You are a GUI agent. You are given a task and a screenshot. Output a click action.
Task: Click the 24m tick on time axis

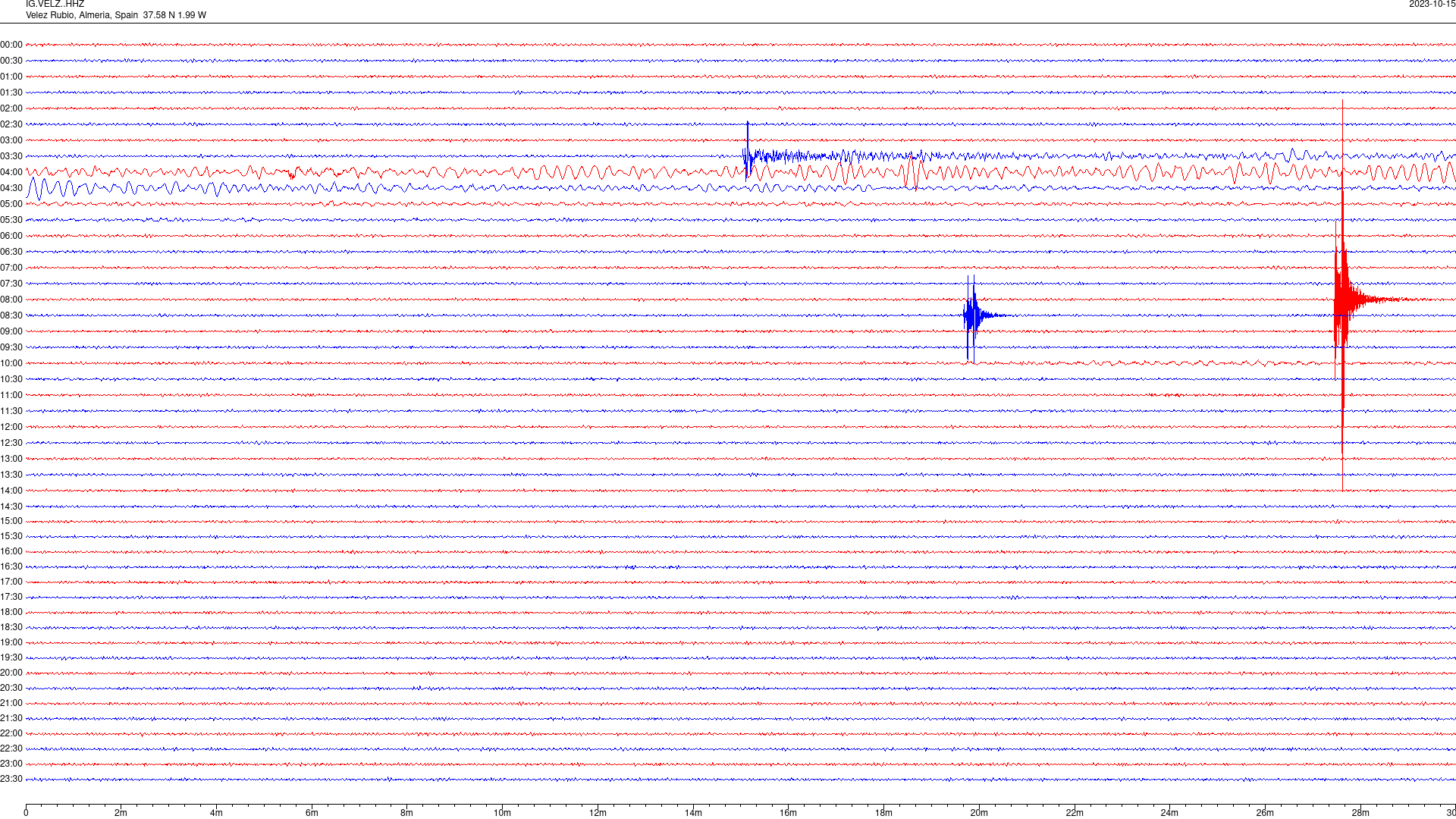(x=1169, y=813)
